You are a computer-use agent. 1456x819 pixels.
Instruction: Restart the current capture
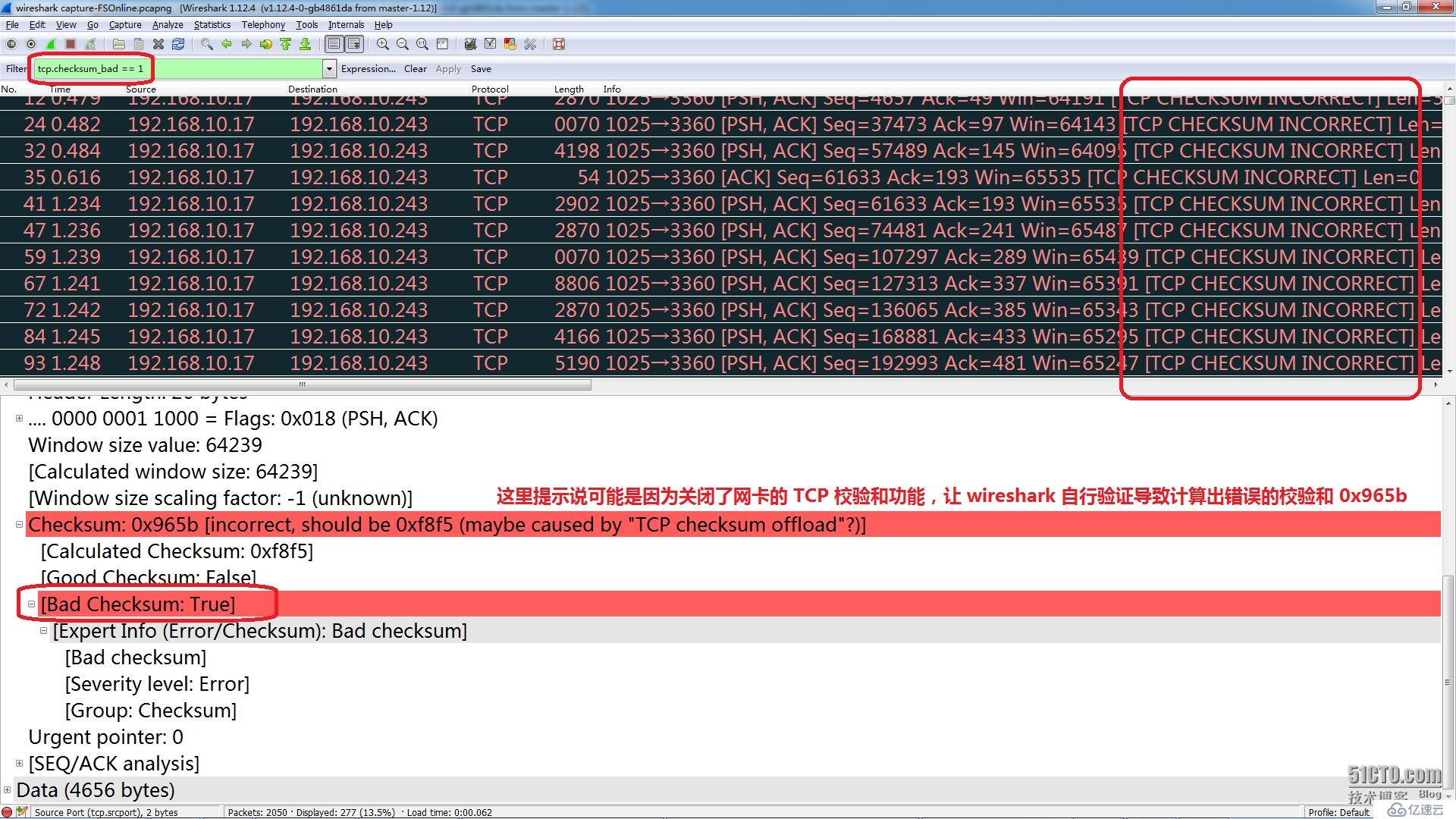coord(90,44)
